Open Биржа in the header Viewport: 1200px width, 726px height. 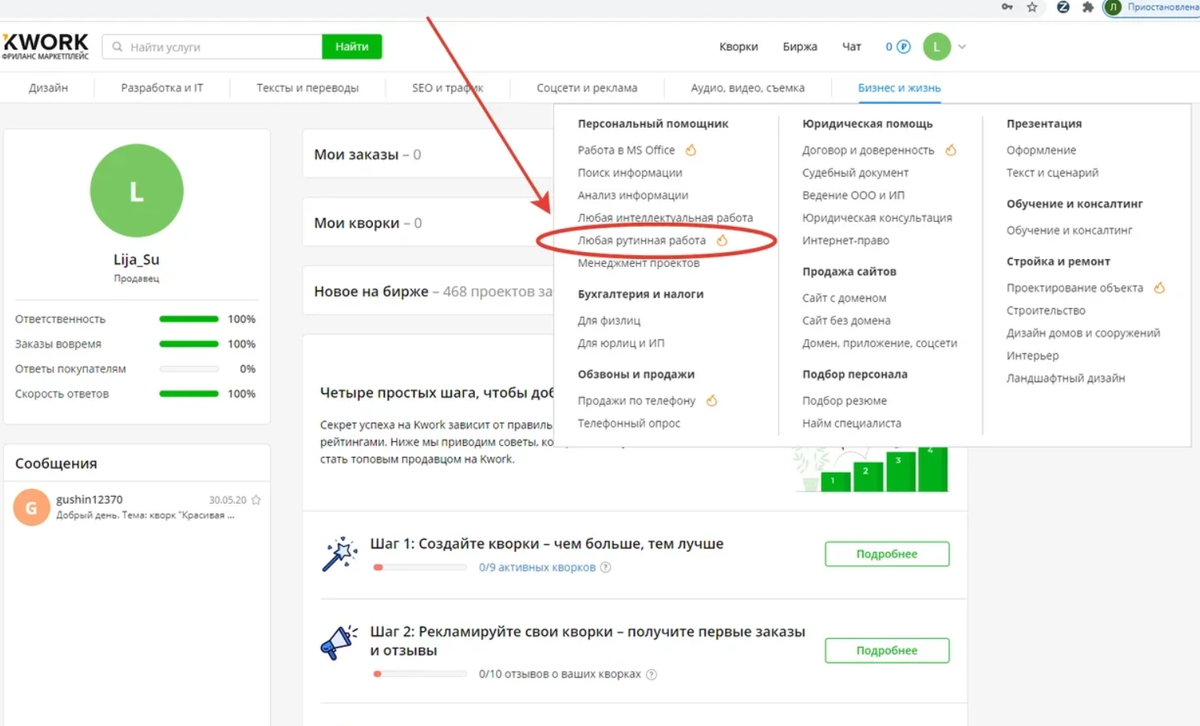[800, 47]
